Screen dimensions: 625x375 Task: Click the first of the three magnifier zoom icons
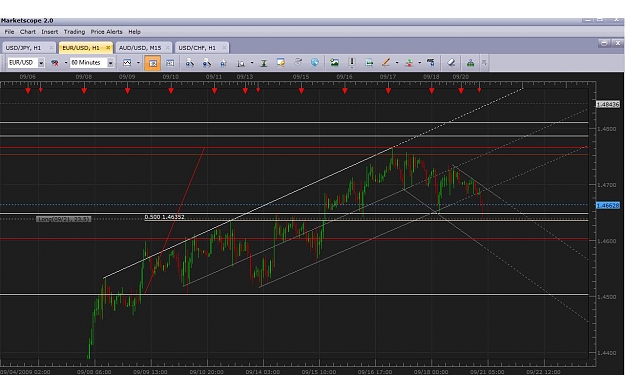point(189,63)
